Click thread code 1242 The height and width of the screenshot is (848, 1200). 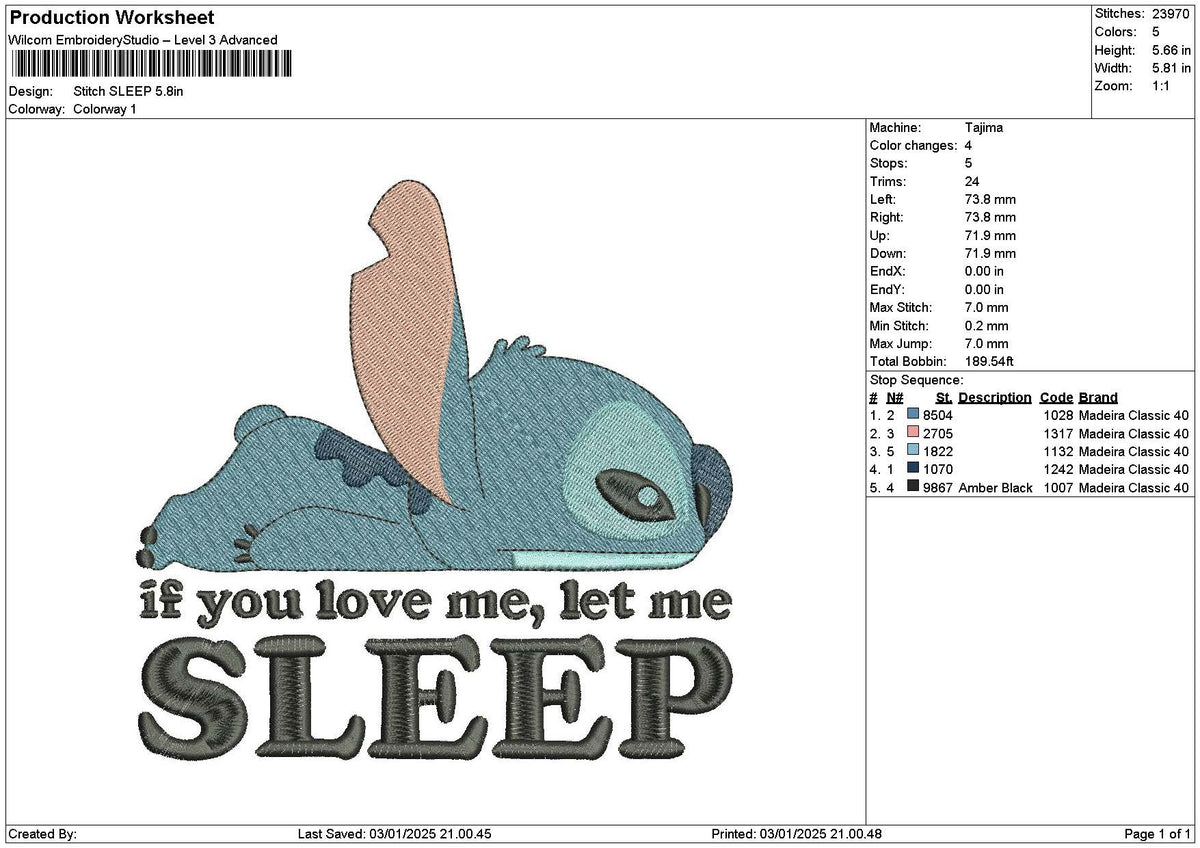click(1057, 470)
